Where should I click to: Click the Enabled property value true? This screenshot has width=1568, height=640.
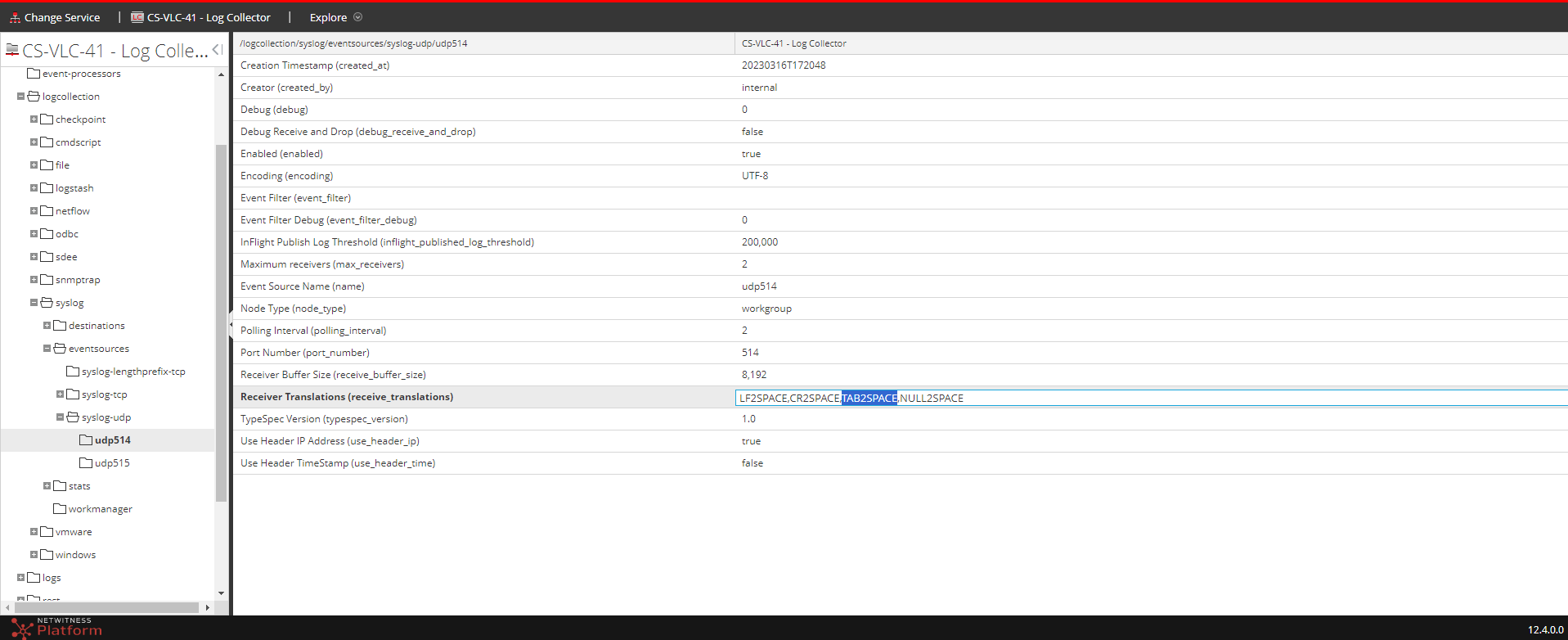751,154
